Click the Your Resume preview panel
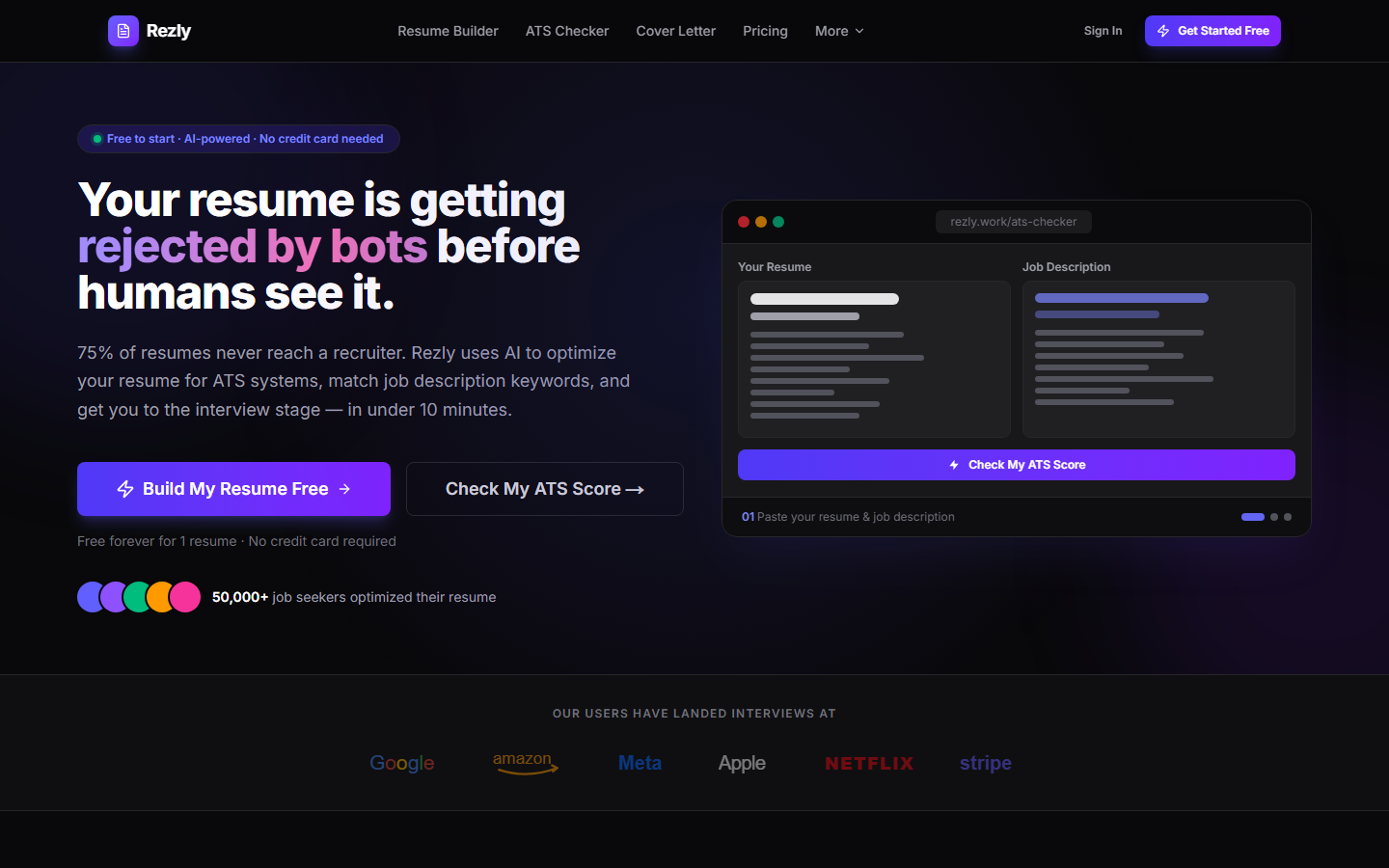 tap(874, 359)
